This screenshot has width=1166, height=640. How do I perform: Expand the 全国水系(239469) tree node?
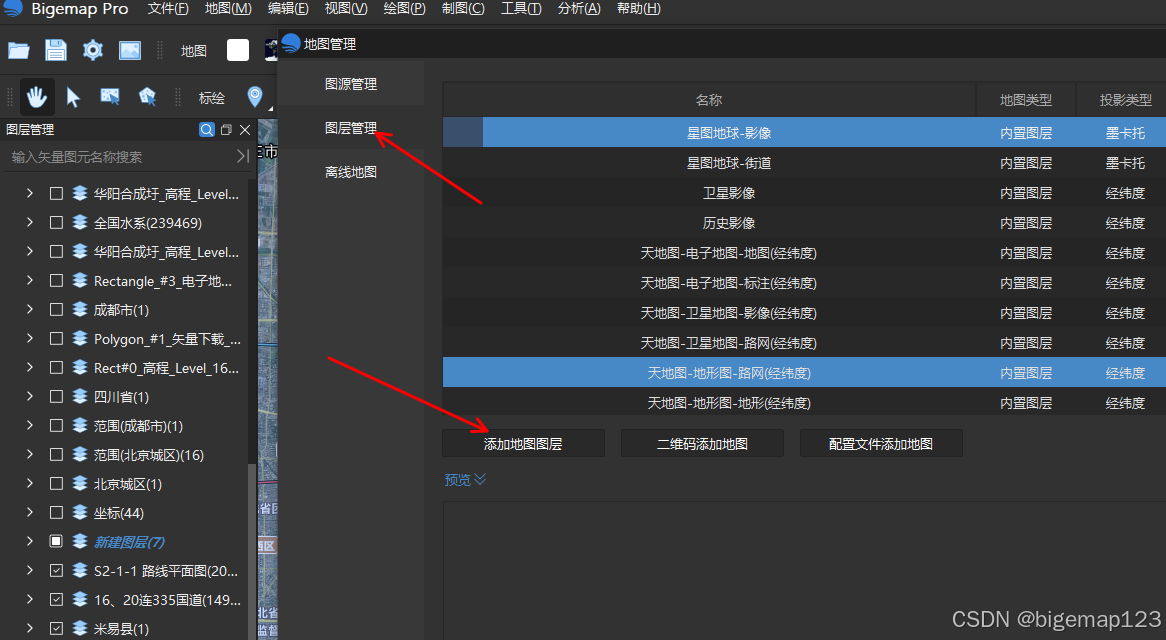(30, 222)
